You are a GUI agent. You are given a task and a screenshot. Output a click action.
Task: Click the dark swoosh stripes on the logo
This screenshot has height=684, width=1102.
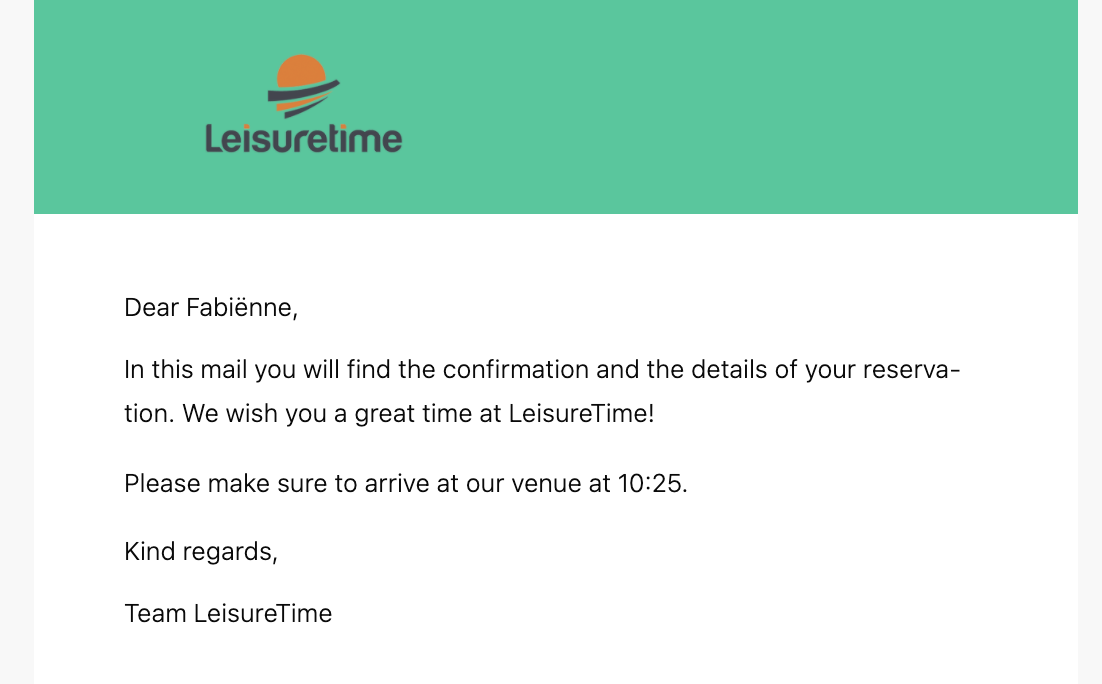click(x=304, y=97)
